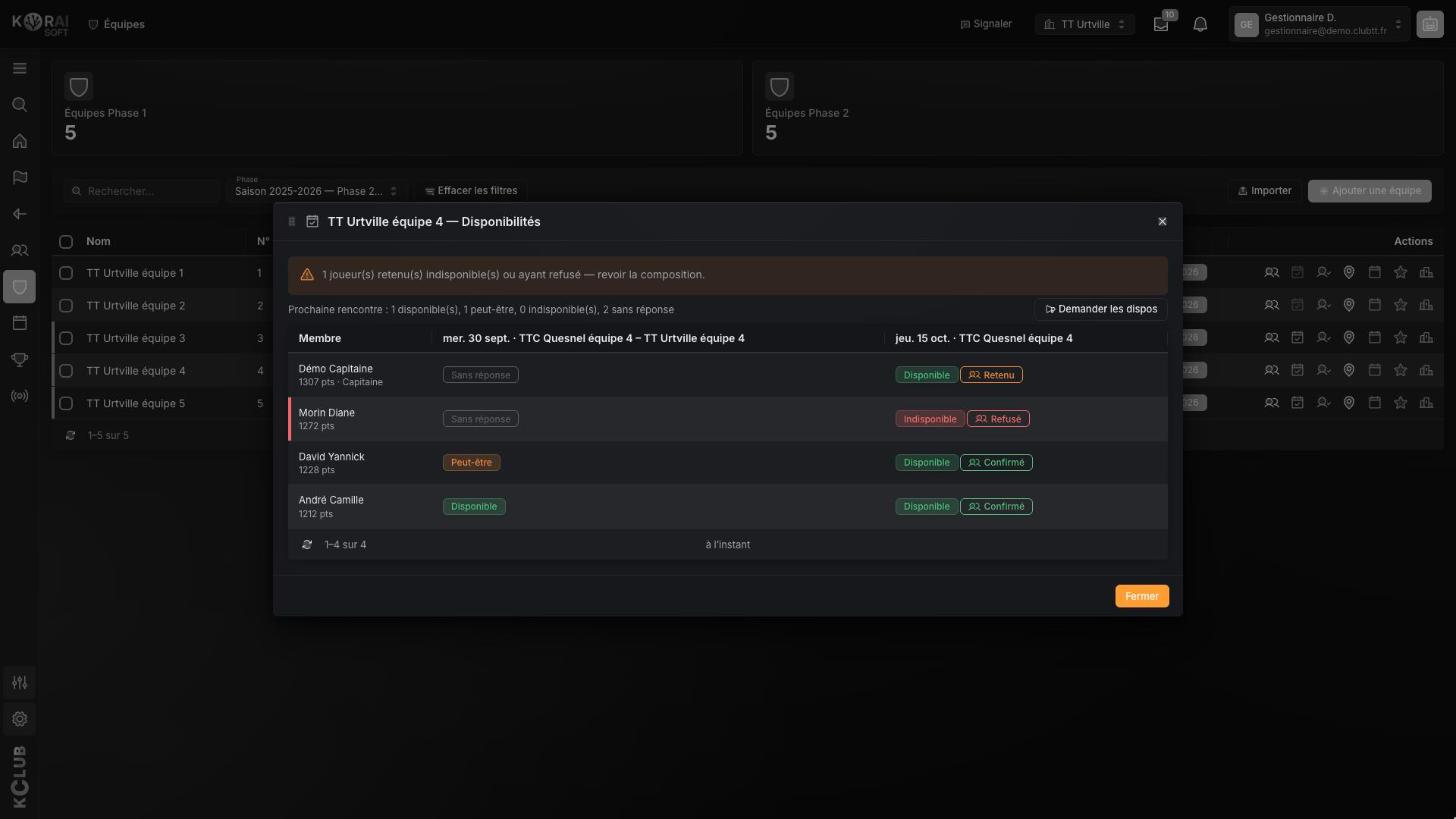
Task: Expand the Saison 2025-2026 phase dropdown
Action: (x=316, y=190)
